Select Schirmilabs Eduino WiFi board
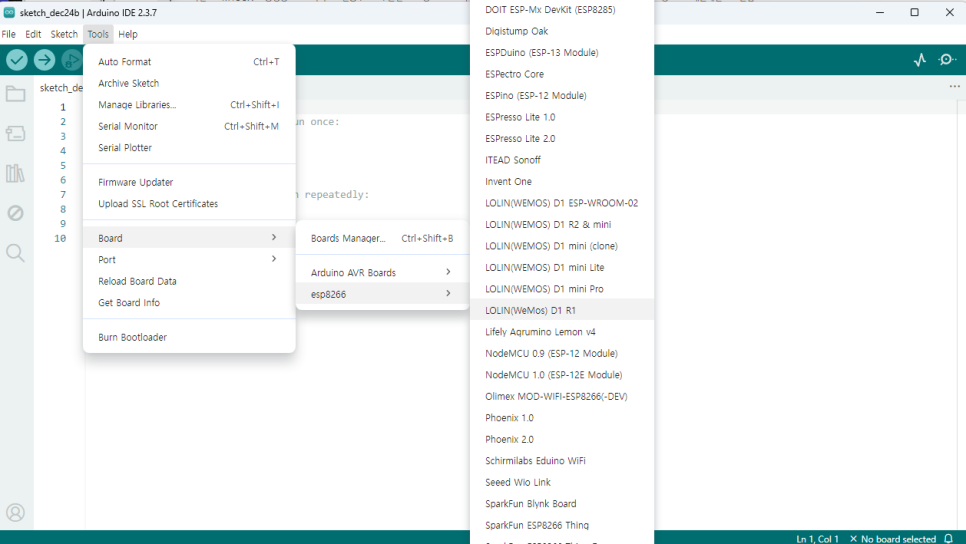This screenshot has width=966, height=544. 562,461
